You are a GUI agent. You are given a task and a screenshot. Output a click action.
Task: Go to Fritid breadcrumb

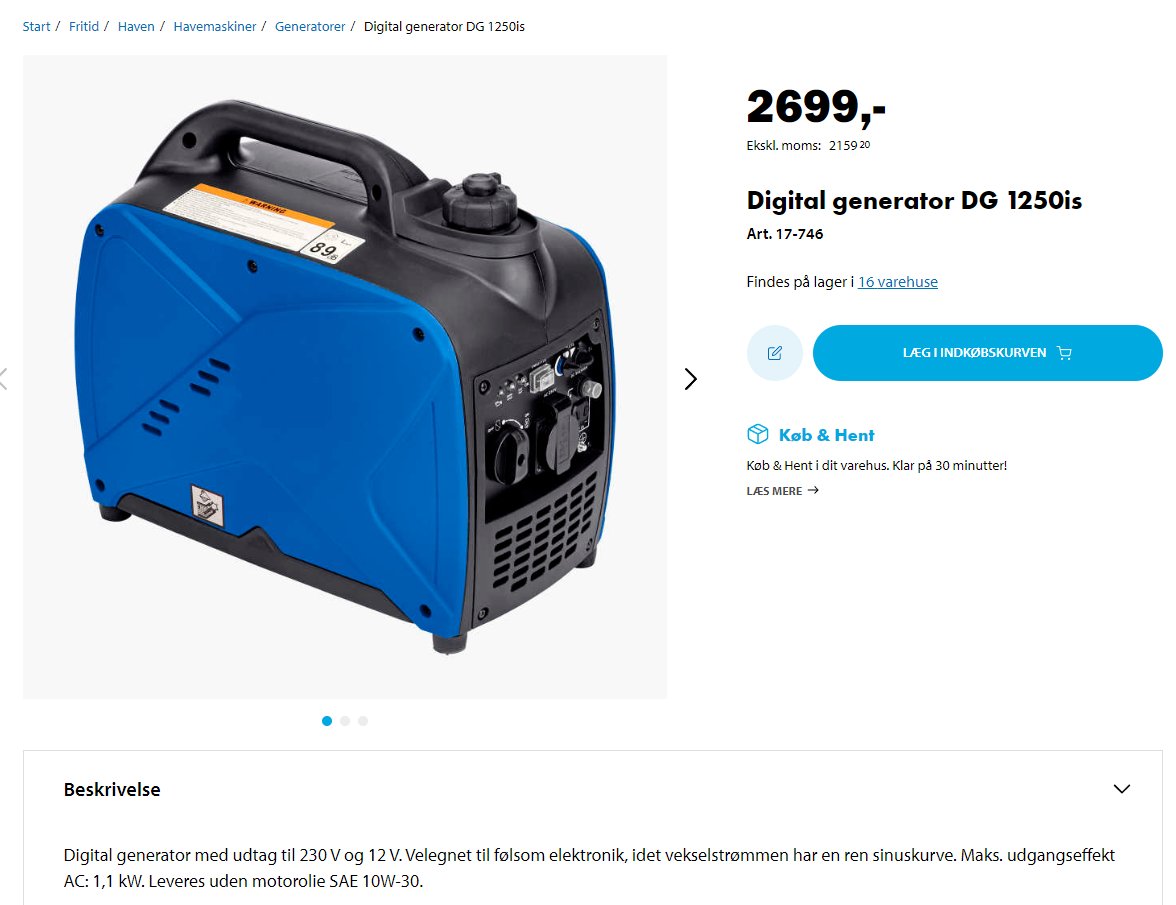(83, 26)
